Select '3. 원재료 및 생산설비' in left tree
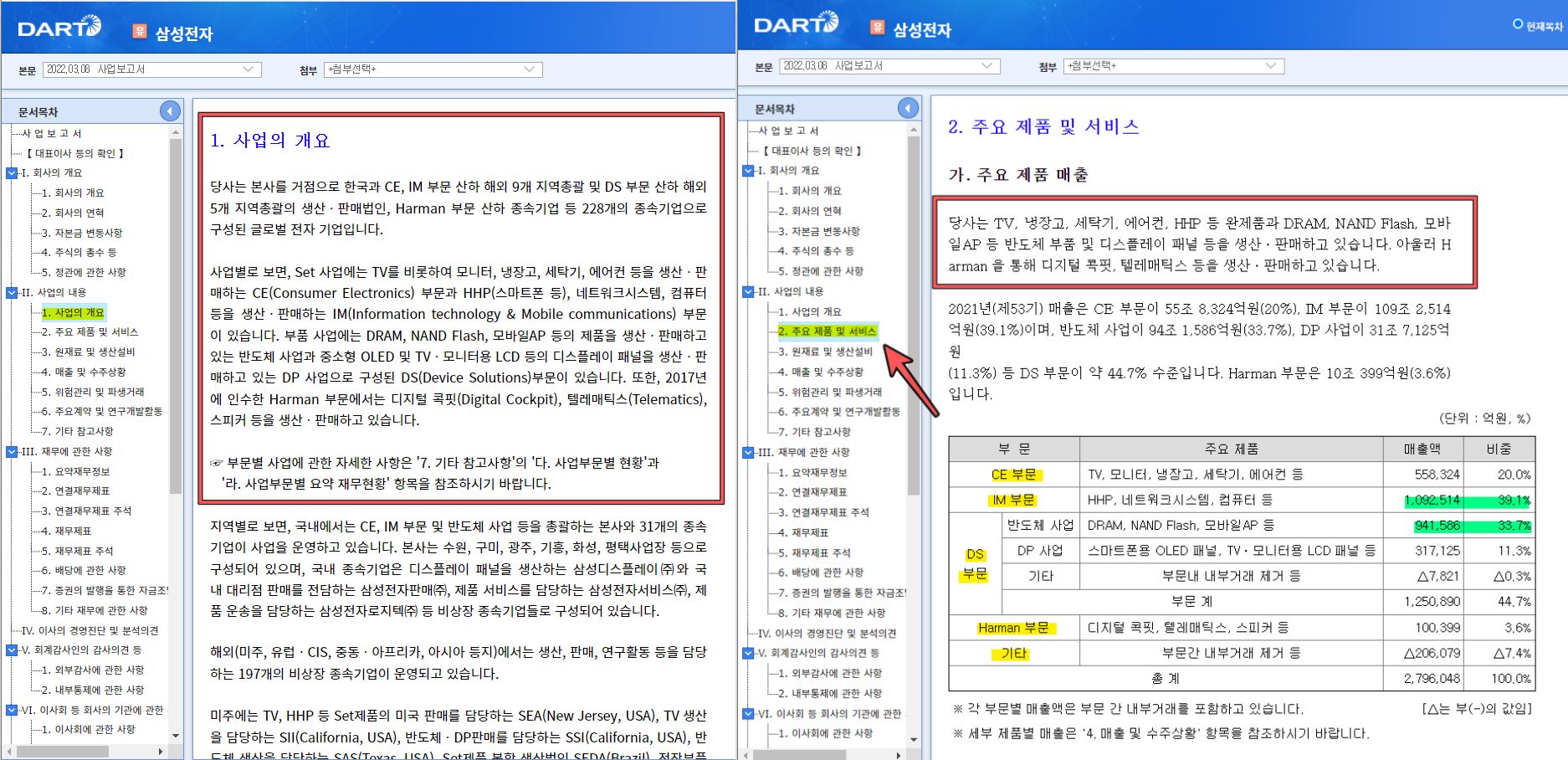This screenshot has width=1568, height=760. click(x=89, y=352)
